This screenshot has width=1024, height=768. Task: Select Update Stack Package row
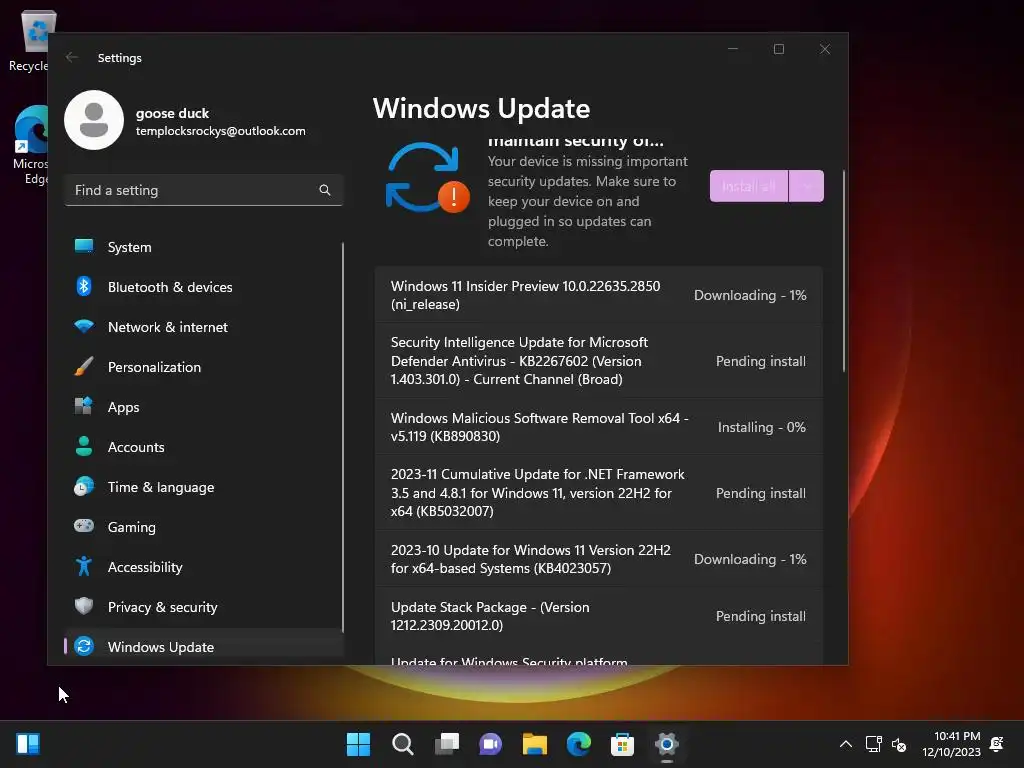598,616
